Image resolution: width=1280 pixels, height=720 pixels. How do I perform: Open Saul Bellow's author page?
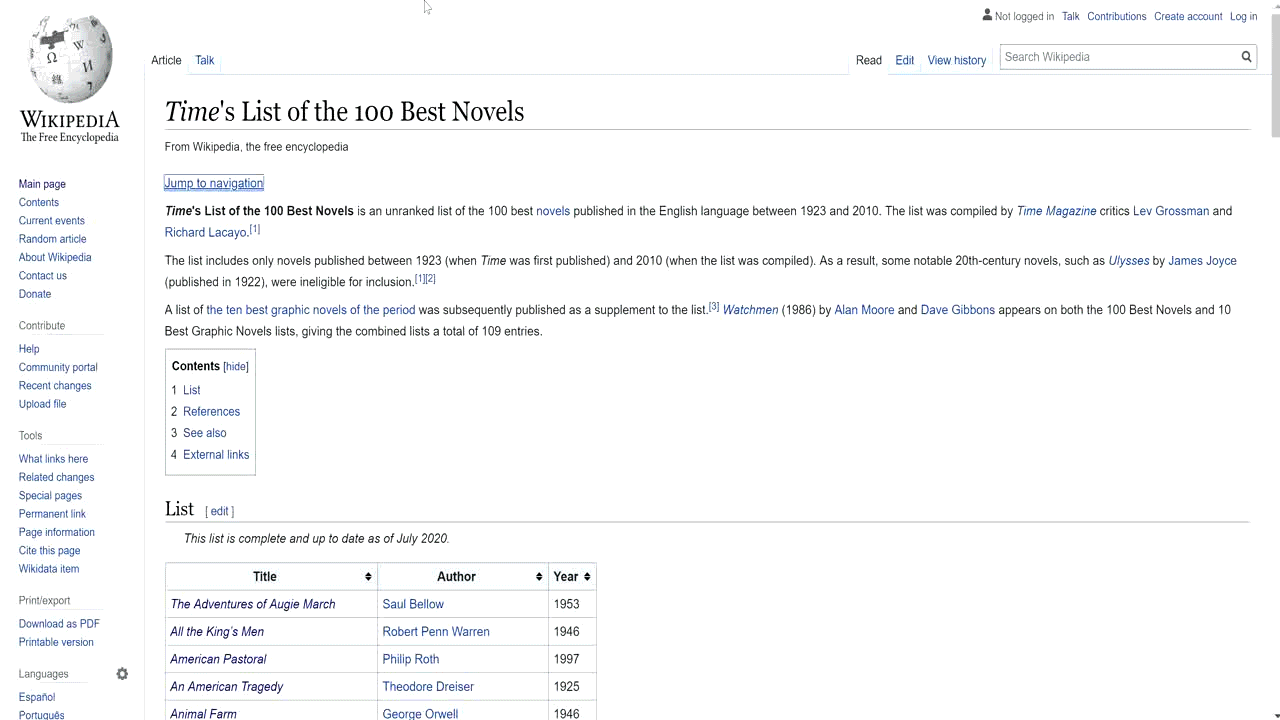tap(413, 604)
